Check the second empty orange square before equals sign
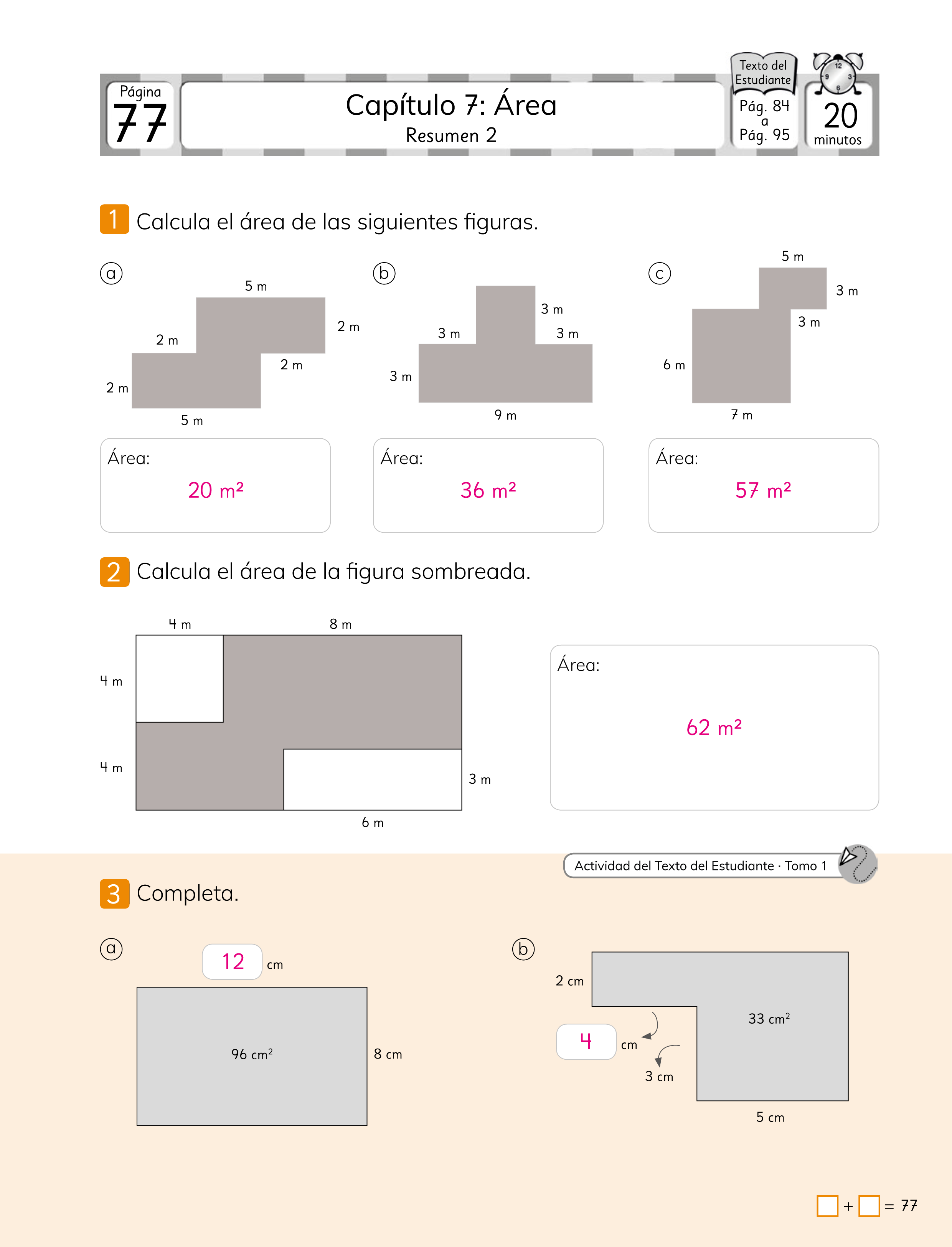 coord(869,1206)
